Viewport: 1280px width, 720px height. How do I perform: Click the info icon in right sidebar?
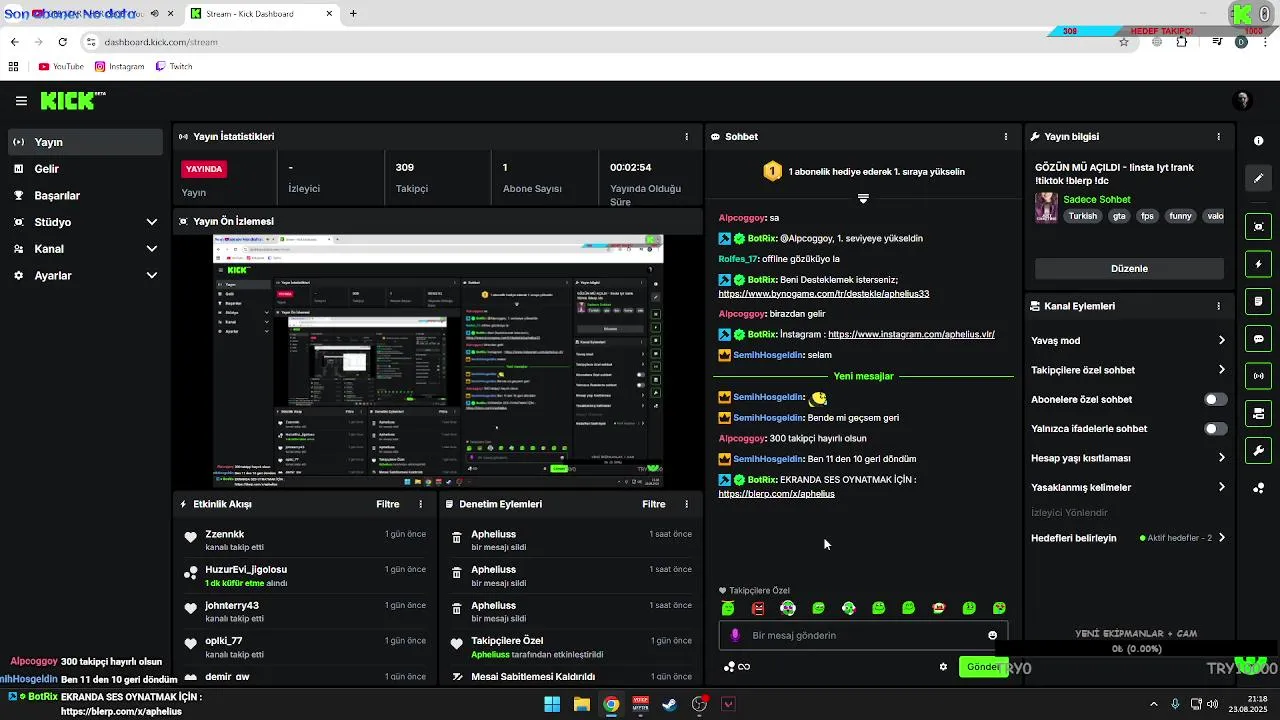[x=1259, y=141]
